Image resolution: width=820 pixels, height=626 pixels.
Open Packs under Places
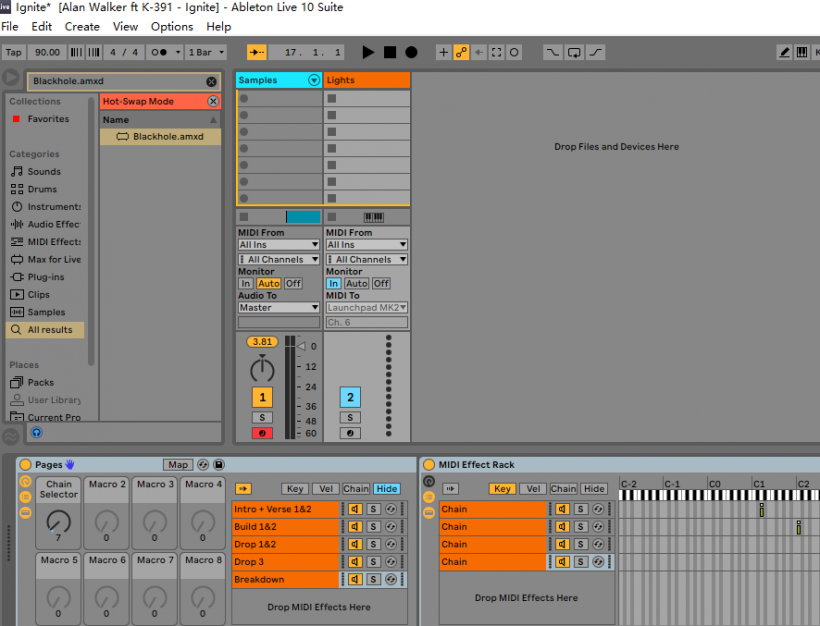(40, 382)
